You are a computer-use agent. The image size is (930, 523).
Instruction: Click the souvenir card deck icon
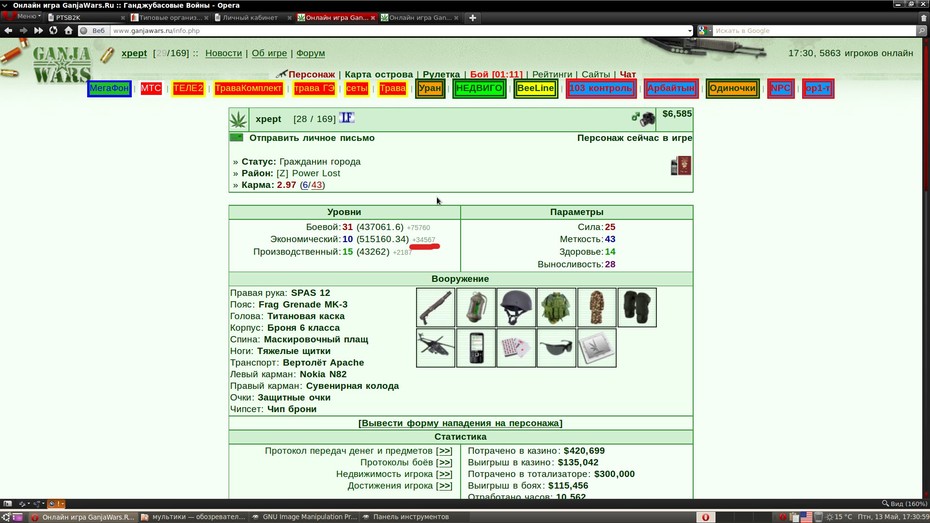tap(516, 348)
